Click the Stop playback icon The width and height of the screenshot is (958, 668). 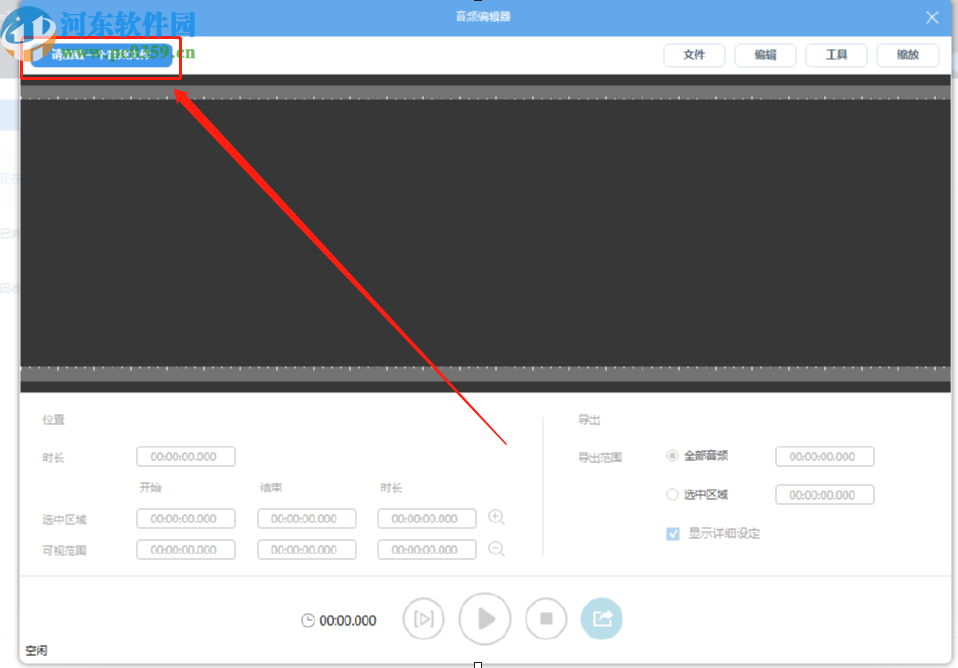[x=546, y=618]
